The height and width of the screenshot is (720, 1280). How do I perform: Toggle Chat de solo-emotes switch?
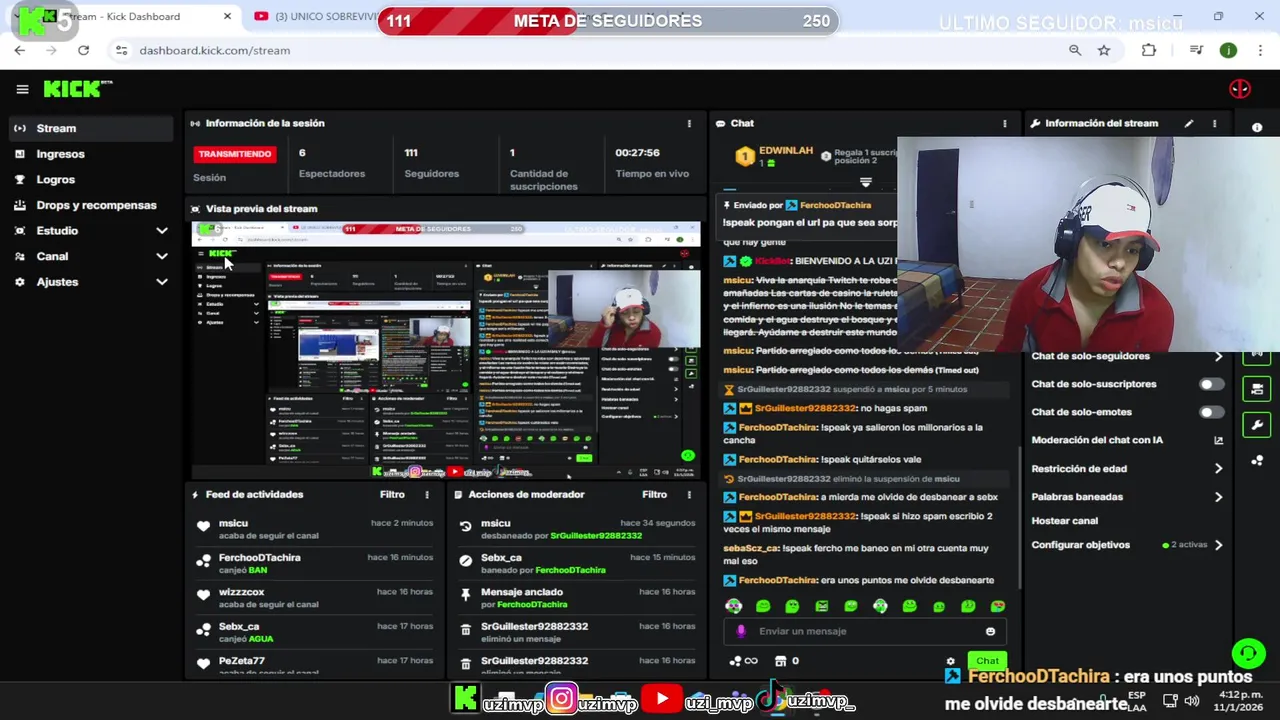coord(1211,412)
